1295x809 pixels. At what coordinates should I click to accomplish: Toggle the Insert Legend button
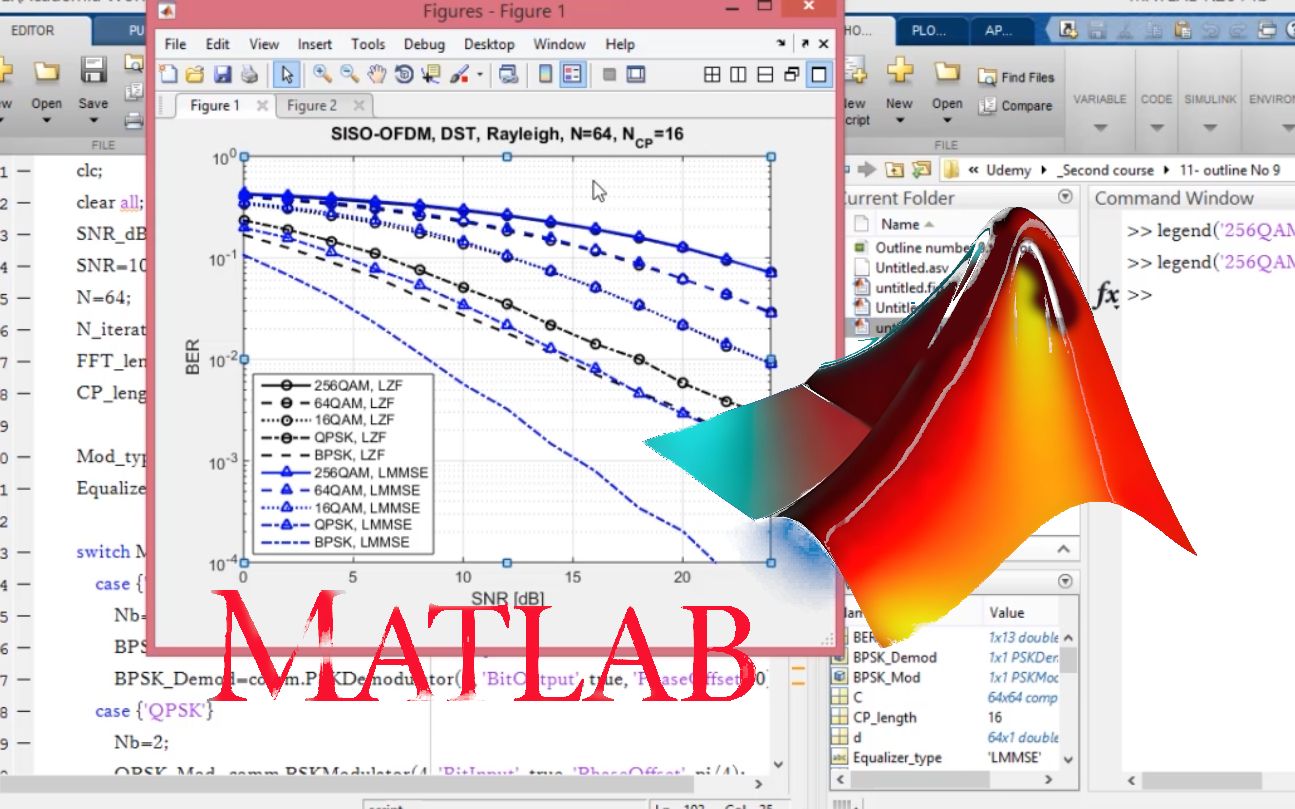(x=572, y=74)
